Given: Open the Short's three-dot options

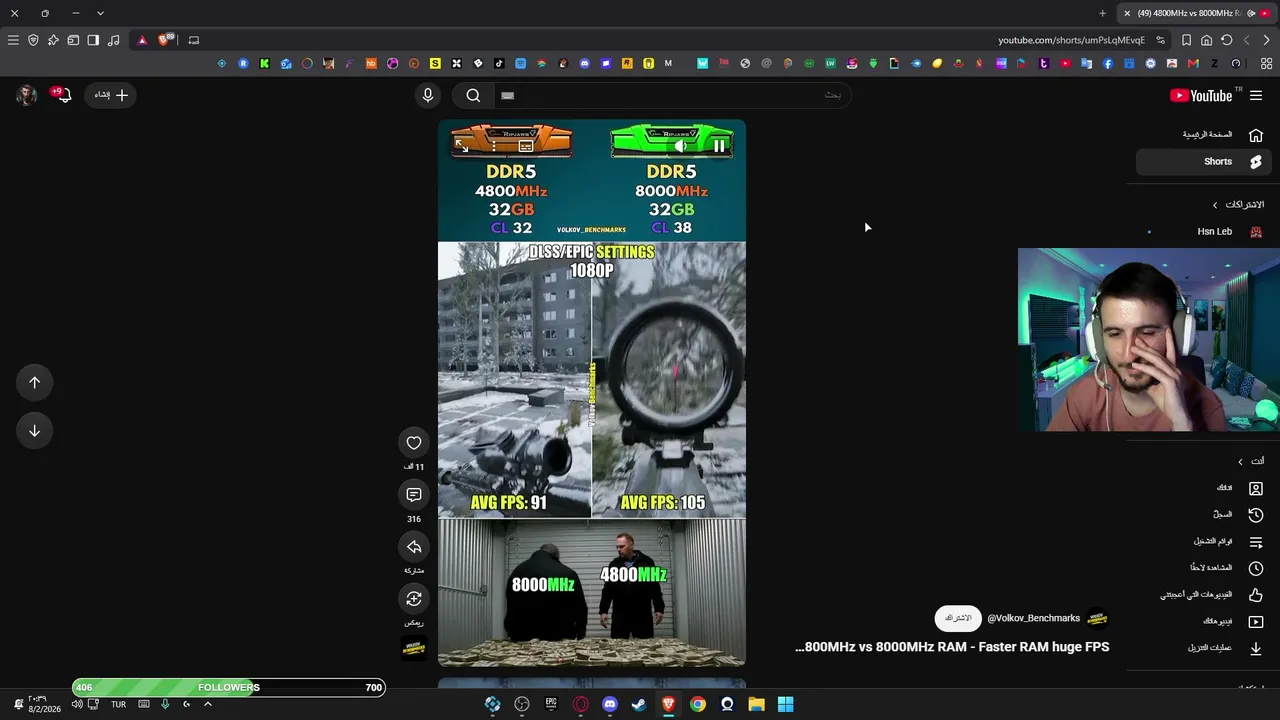Looking at the screenshot, I should click(x=494, y=146).
